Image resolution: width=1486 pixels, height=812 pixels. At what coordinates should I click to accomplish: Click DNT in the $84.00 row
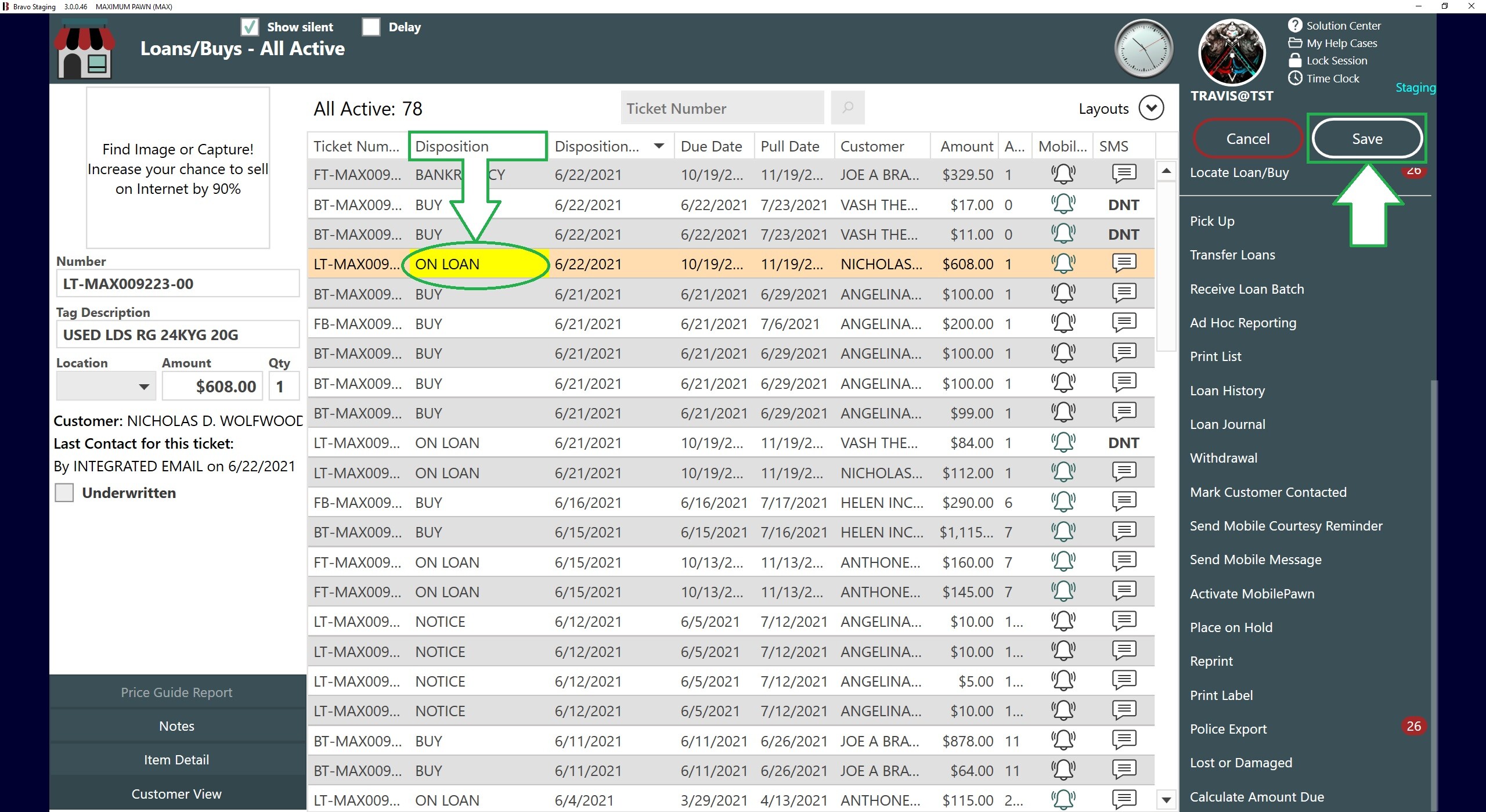(1123, 443)
